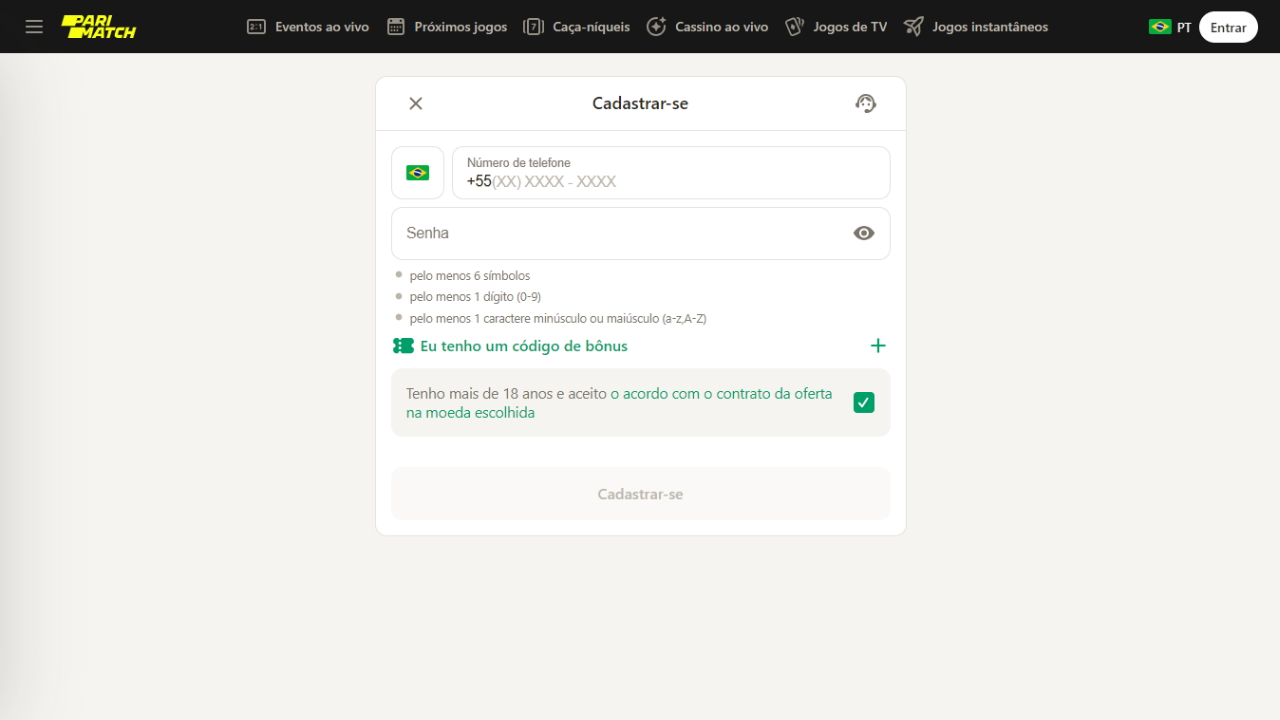Click the 'pelo menos 6 símbolos' text
This screenshot has height=720, width=1280.
470,276
